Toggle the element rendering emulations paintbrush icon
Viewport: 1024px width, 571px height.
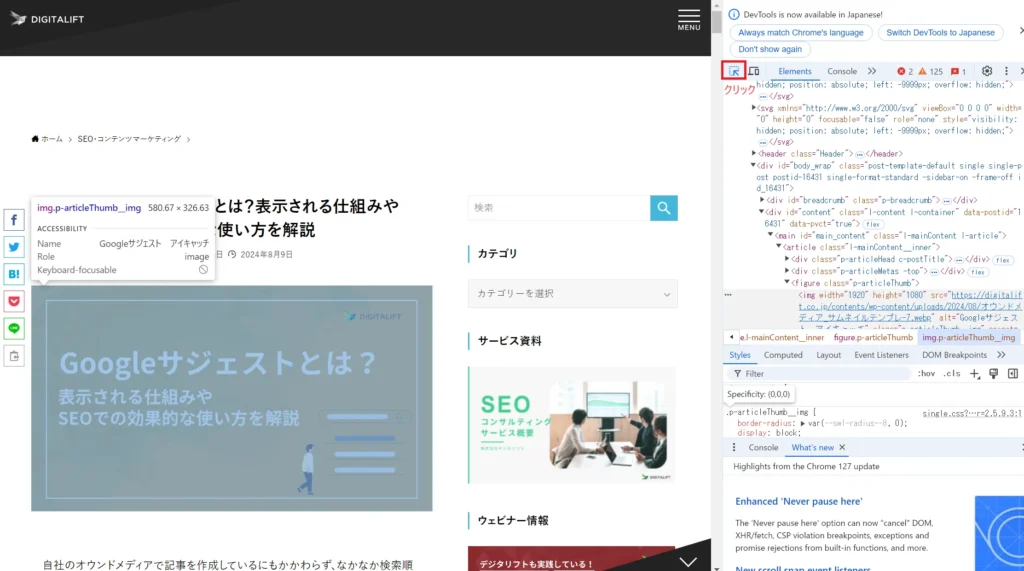pyautogui.click(x=993, y=374)
